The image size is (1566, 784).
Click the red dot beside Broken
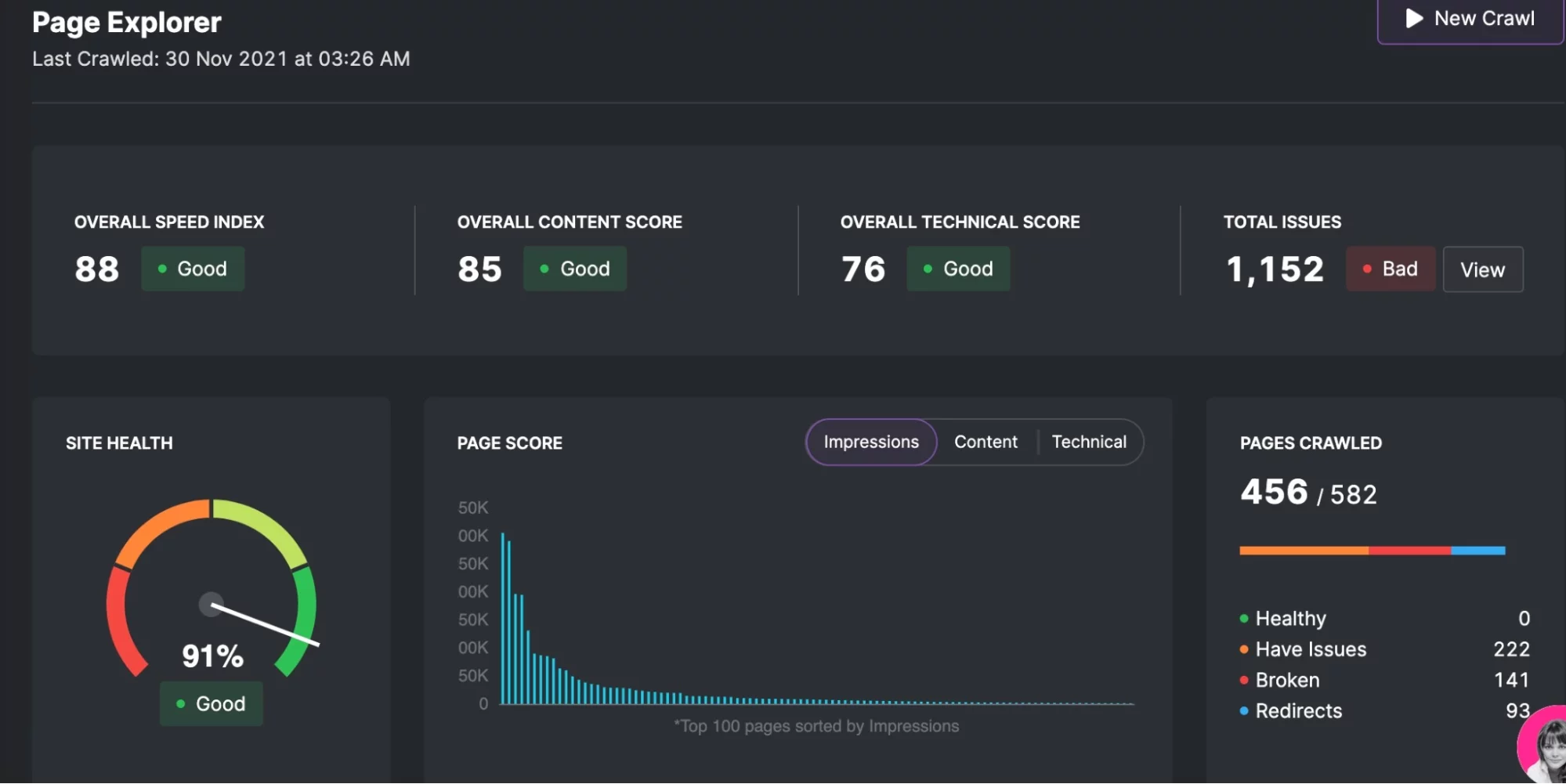tap(1244, 680)
